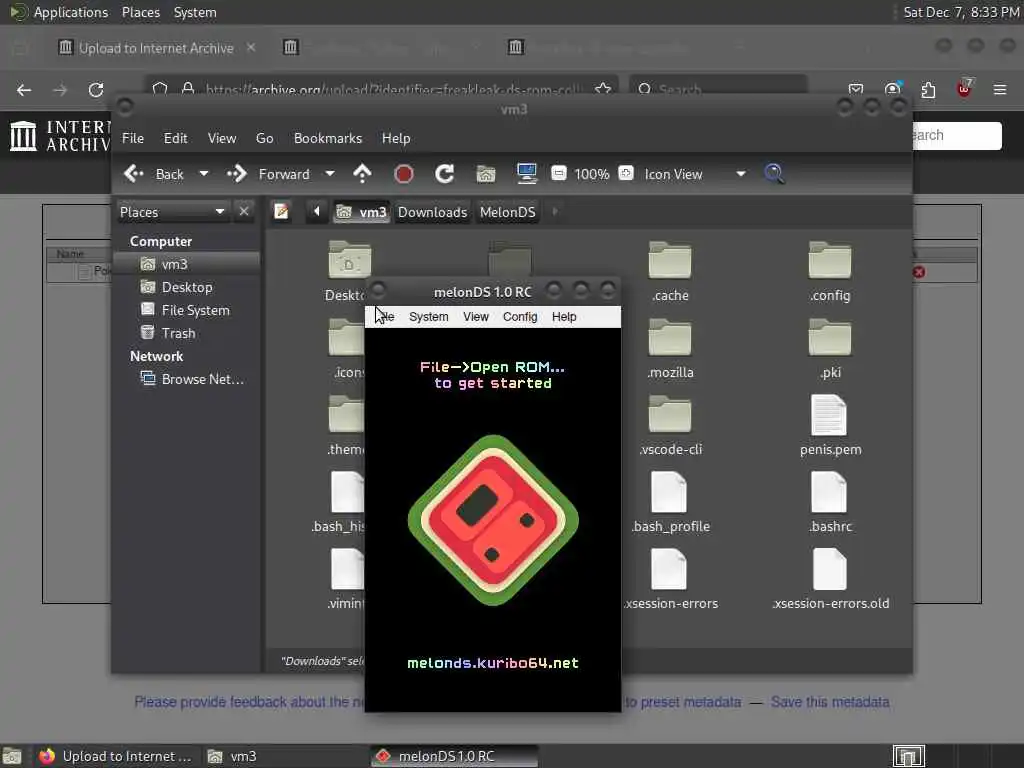Viewport: 1024px width, 768px height.
Task: Open the Bookmarks menu in file manager
Action: (328, 138)
